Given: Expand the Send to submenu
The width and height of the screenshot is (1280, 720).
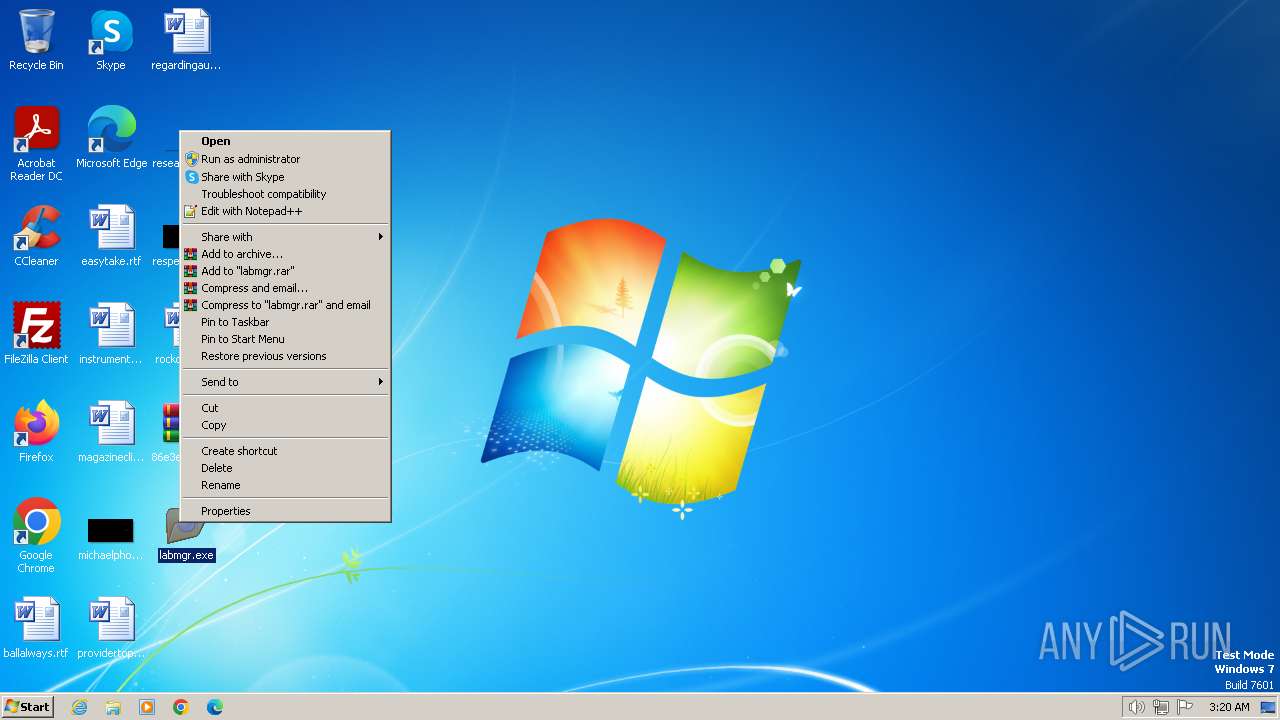Looking at the screenshot, I should pyautogui.click(x=285, y=382).
